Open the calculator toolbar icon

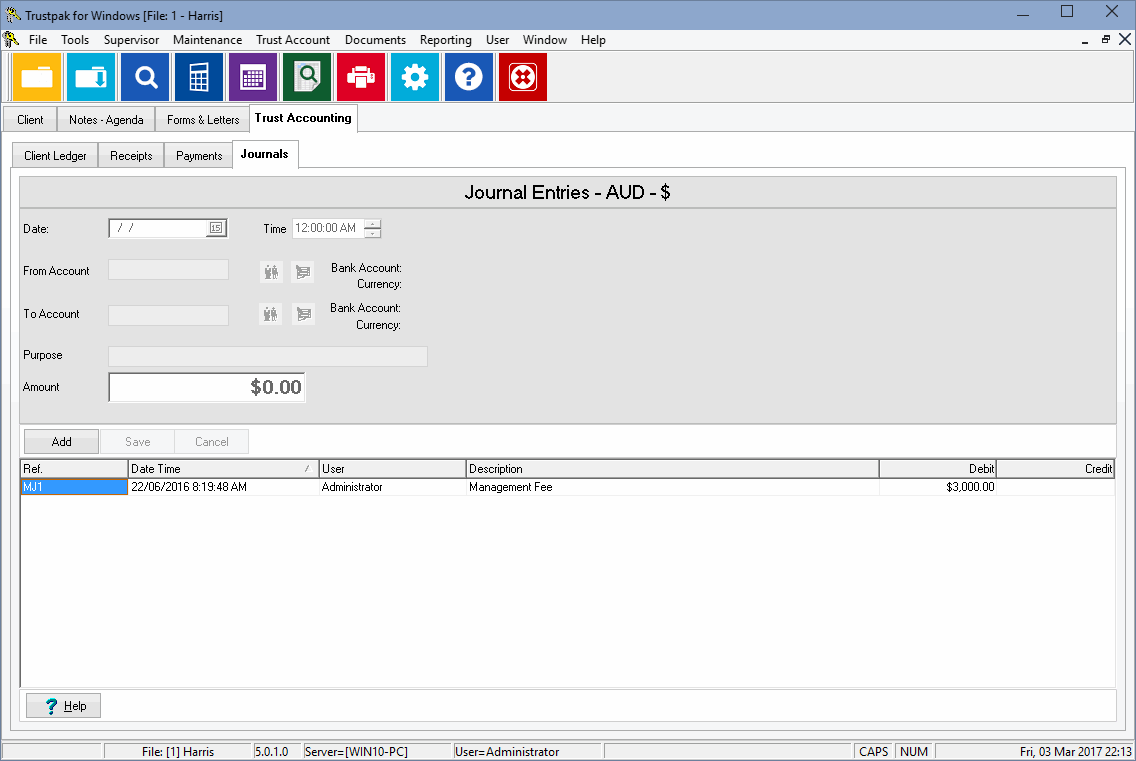199,77
